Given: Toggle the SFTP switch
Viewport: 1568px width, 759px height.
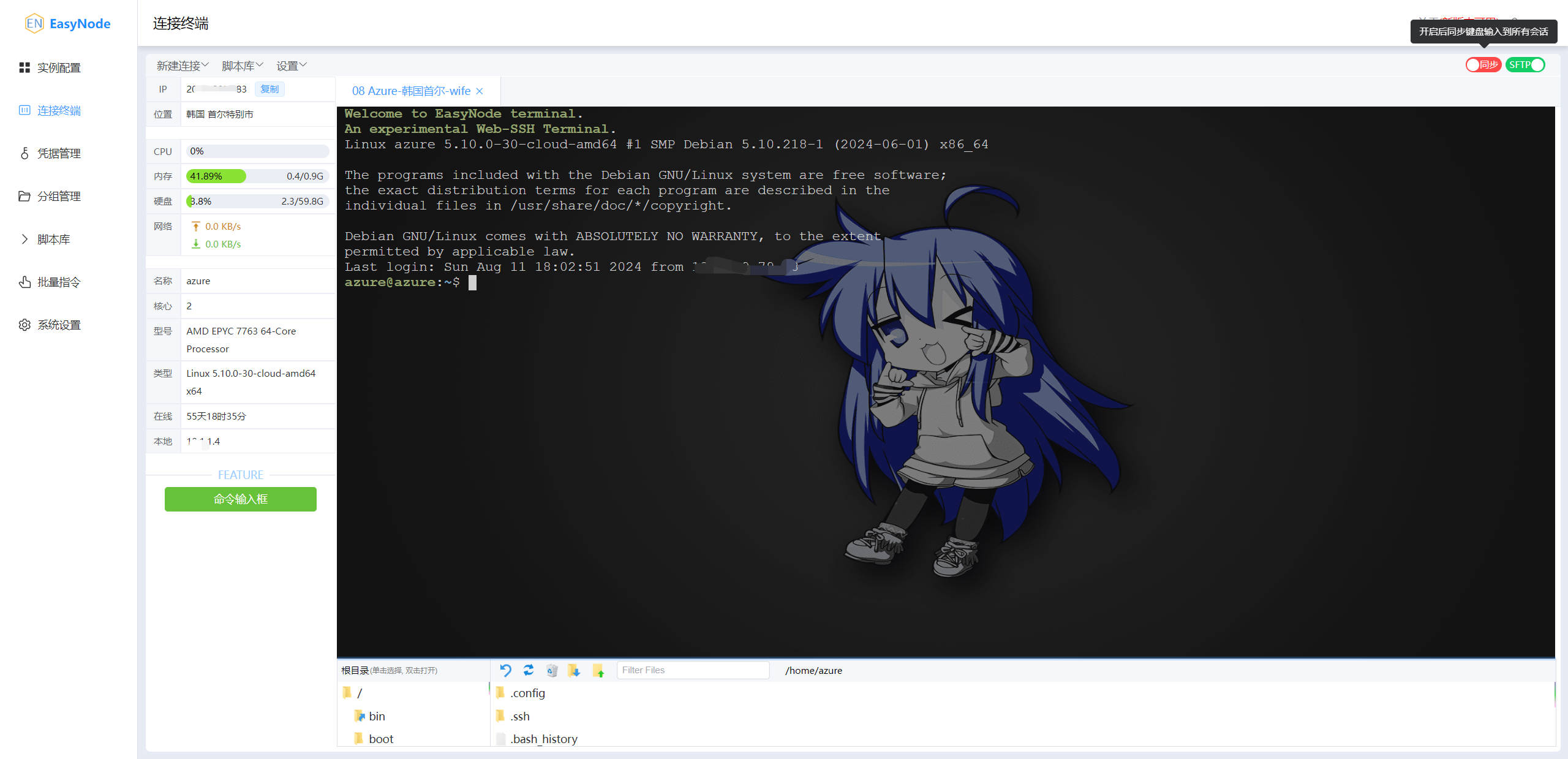Looking at the screenshot, I should (x=1525, y=64).
